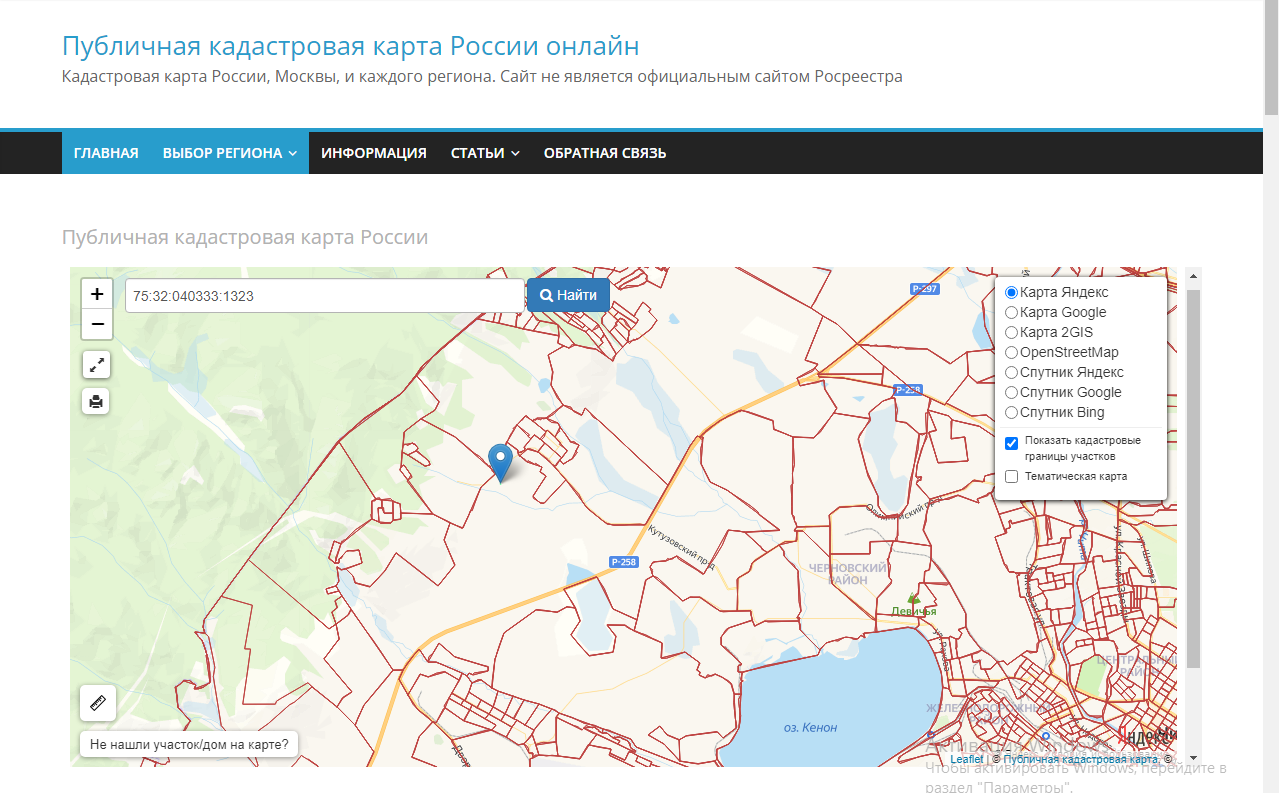
Task: Uncheck Показать кадастровые границы участков
Action: [1012, 443]
